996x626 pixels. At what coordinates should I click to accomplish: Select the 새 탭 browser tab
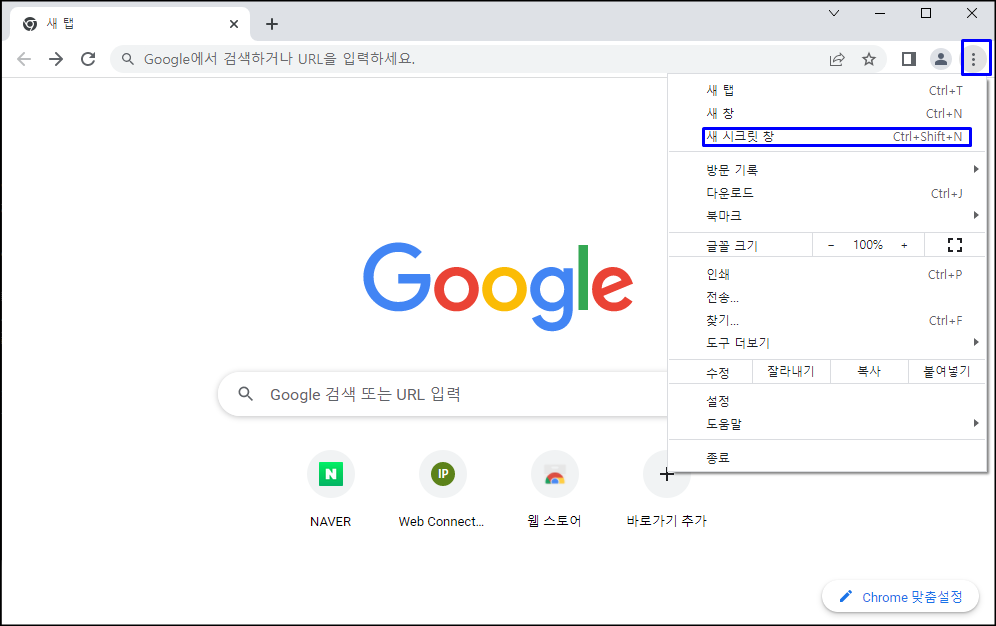point(130,24)
